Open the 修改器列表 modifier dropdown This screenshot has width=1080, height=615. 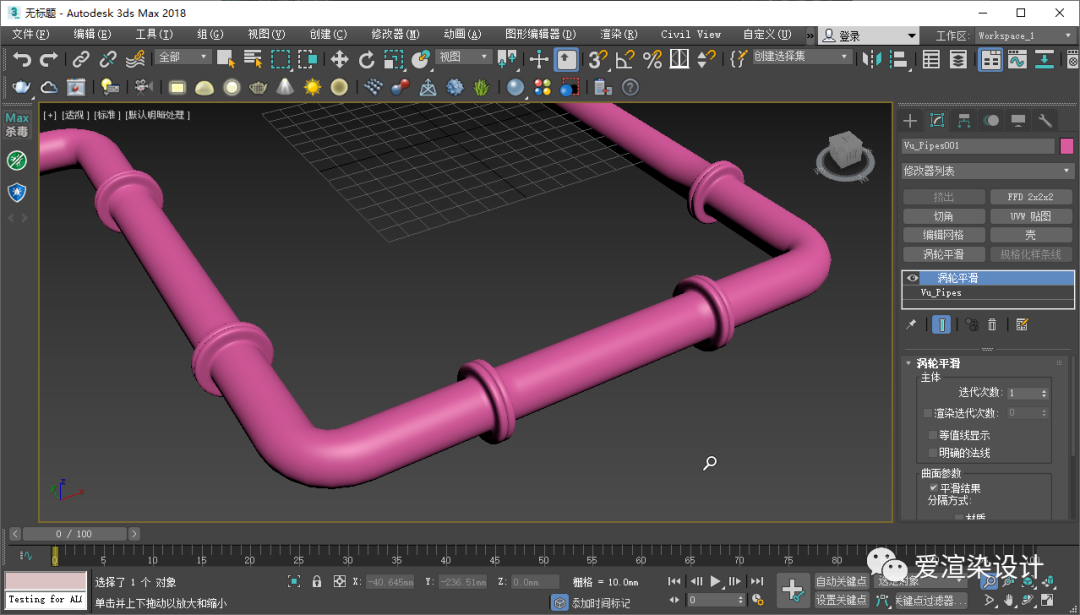pos(988,171)
